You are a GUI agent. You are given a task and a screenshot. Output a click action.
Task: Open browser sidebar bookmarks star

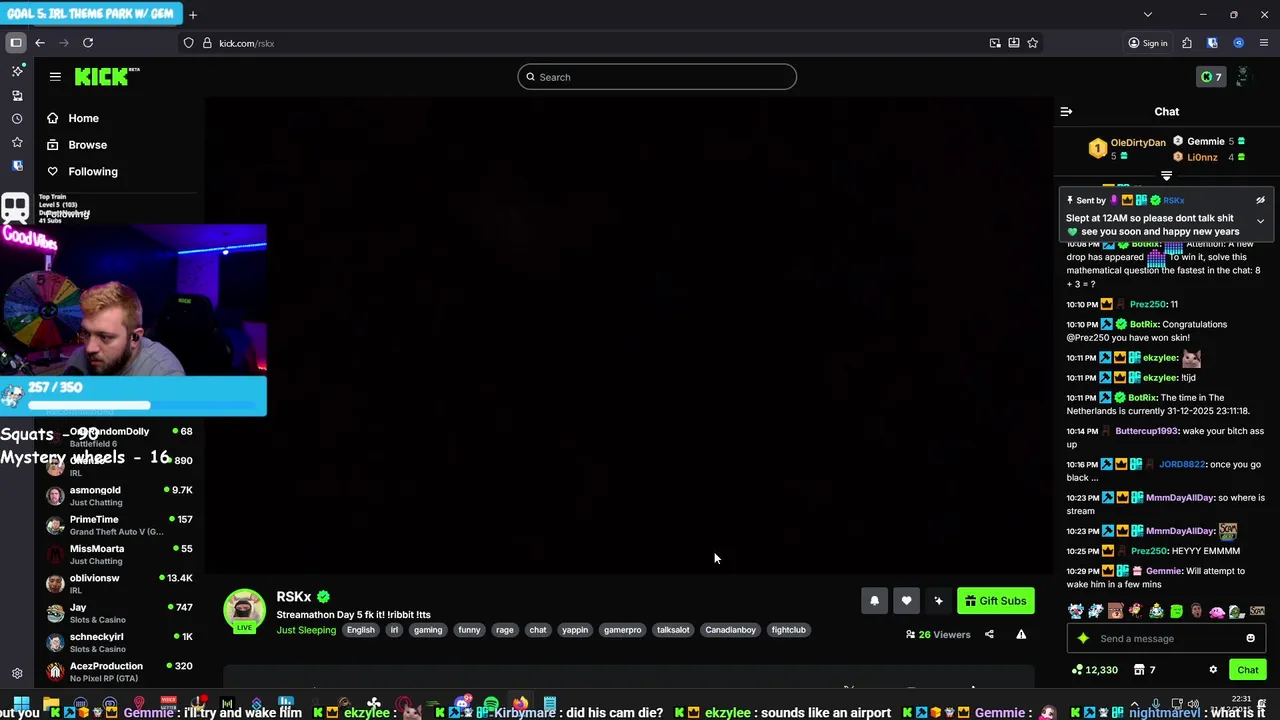tap(17, 143)
